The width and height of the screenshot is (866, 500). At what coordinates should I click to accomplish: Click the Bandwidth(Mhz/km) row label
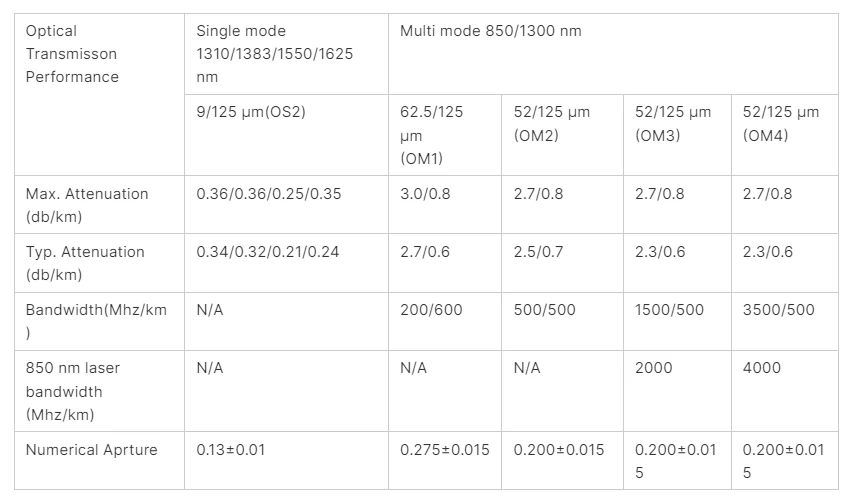tap(99, 321)
